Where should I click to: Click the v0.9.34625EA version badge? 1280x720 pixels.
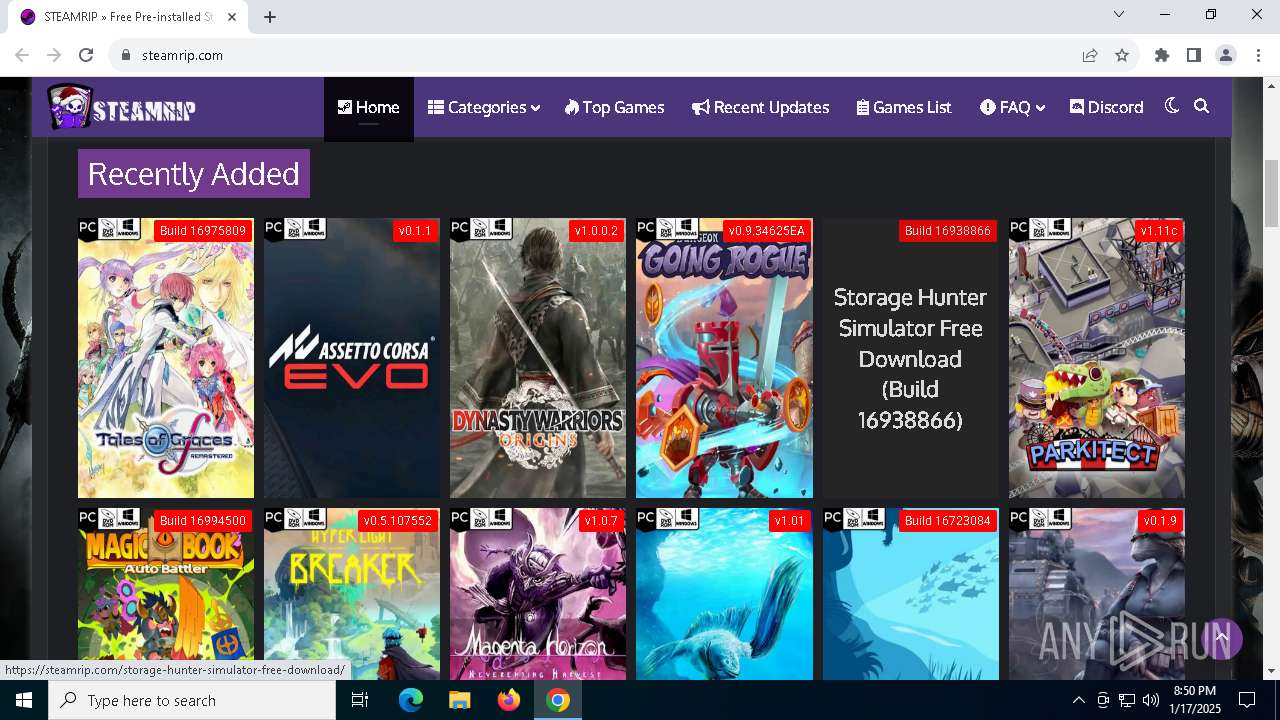766,231
